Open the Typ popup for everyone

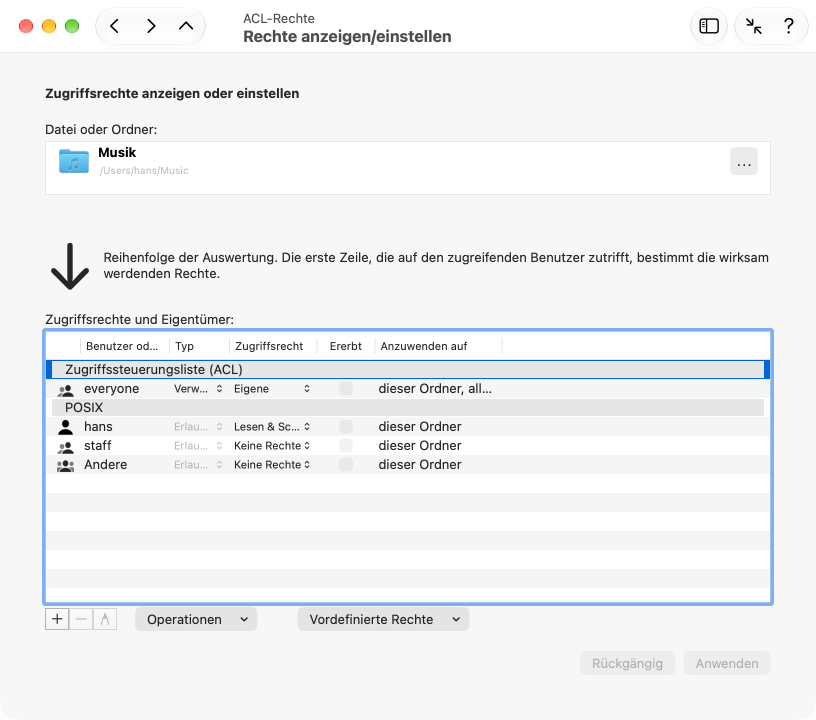pos(198,389)
